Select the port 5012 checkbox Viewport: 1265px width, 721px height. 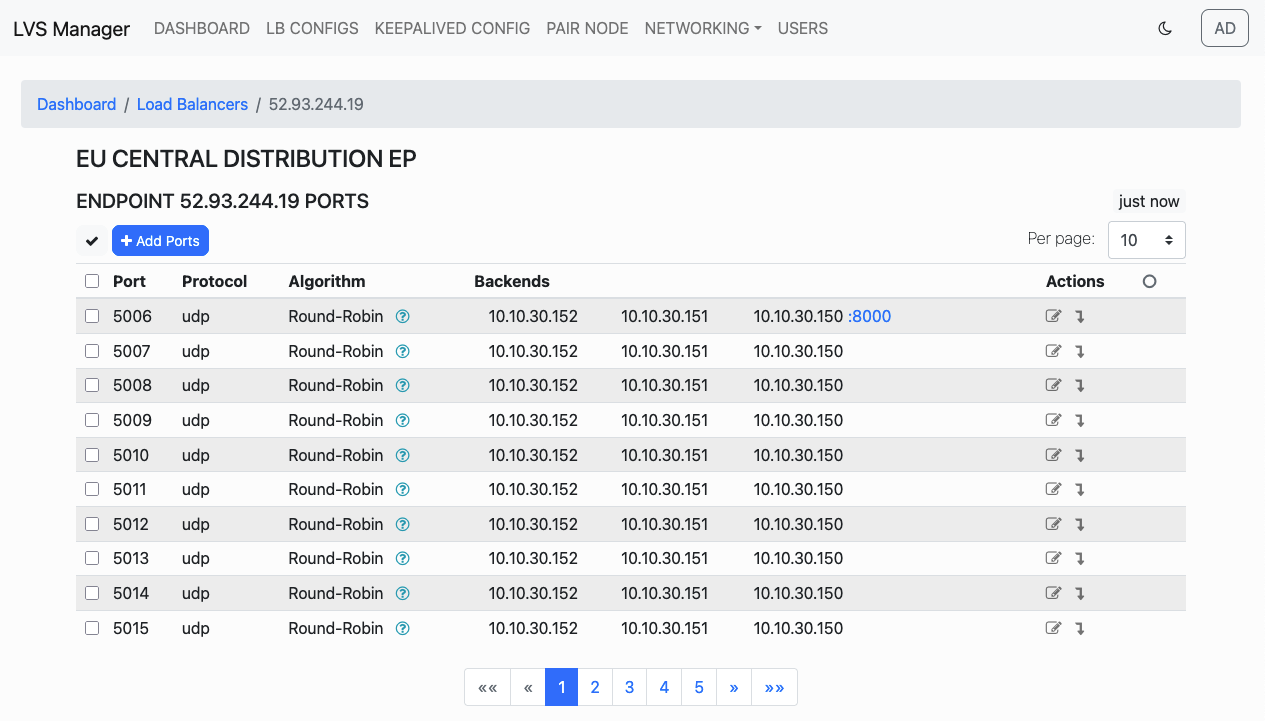[92, 524]
